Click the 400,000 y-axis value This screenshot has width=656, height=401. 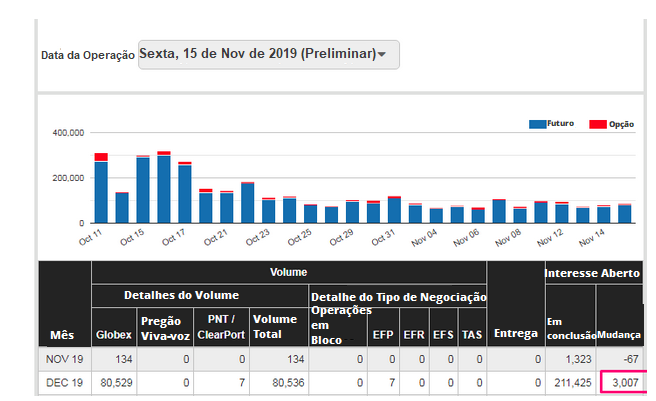(68, 133)
